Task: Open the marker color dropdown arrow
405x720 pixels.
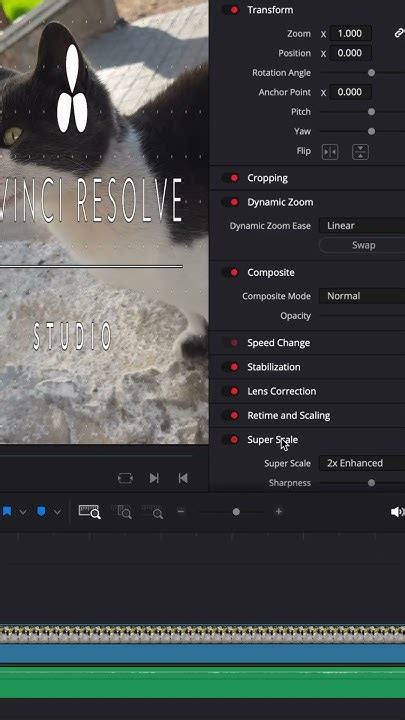Action: tap(57, 512)
